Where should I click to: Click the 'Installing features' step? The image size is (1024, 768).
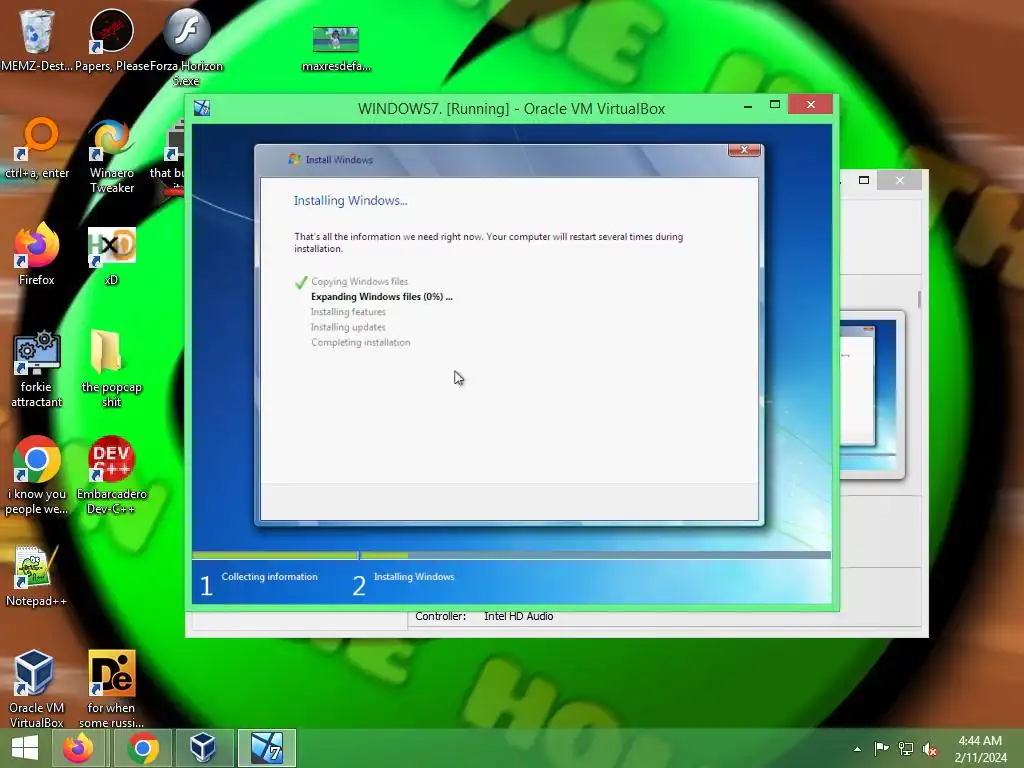click(348, 312)
